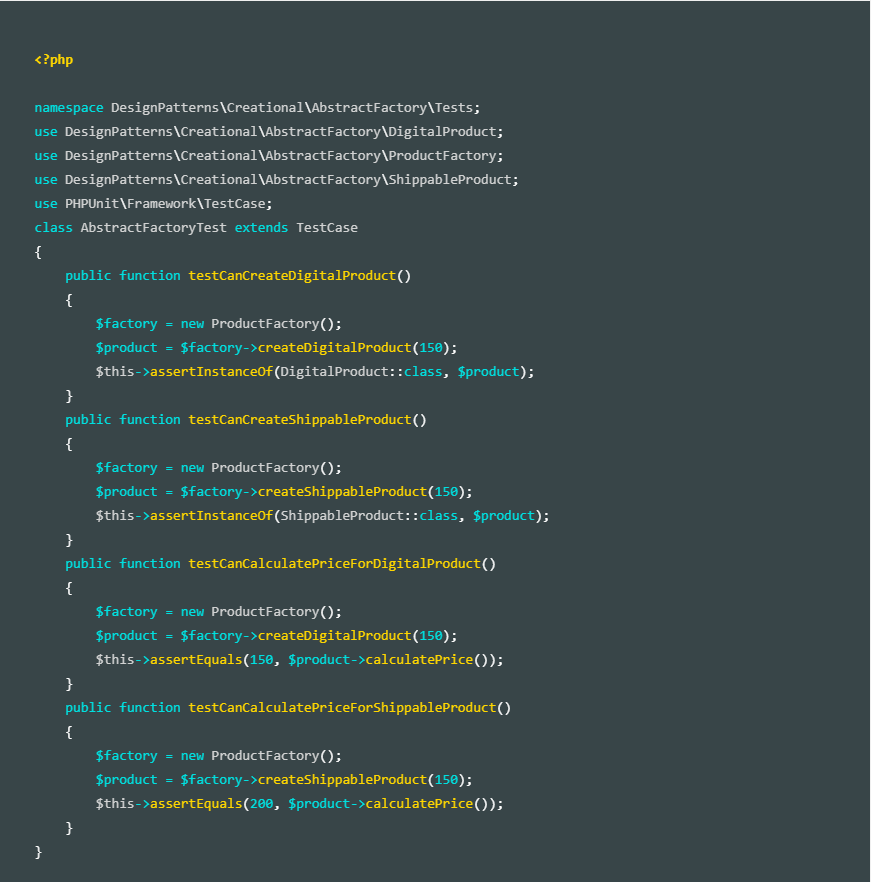Click testCanCreateDigitalProduct function name
Screen dimensions: 871x882
tap(292, 276)
